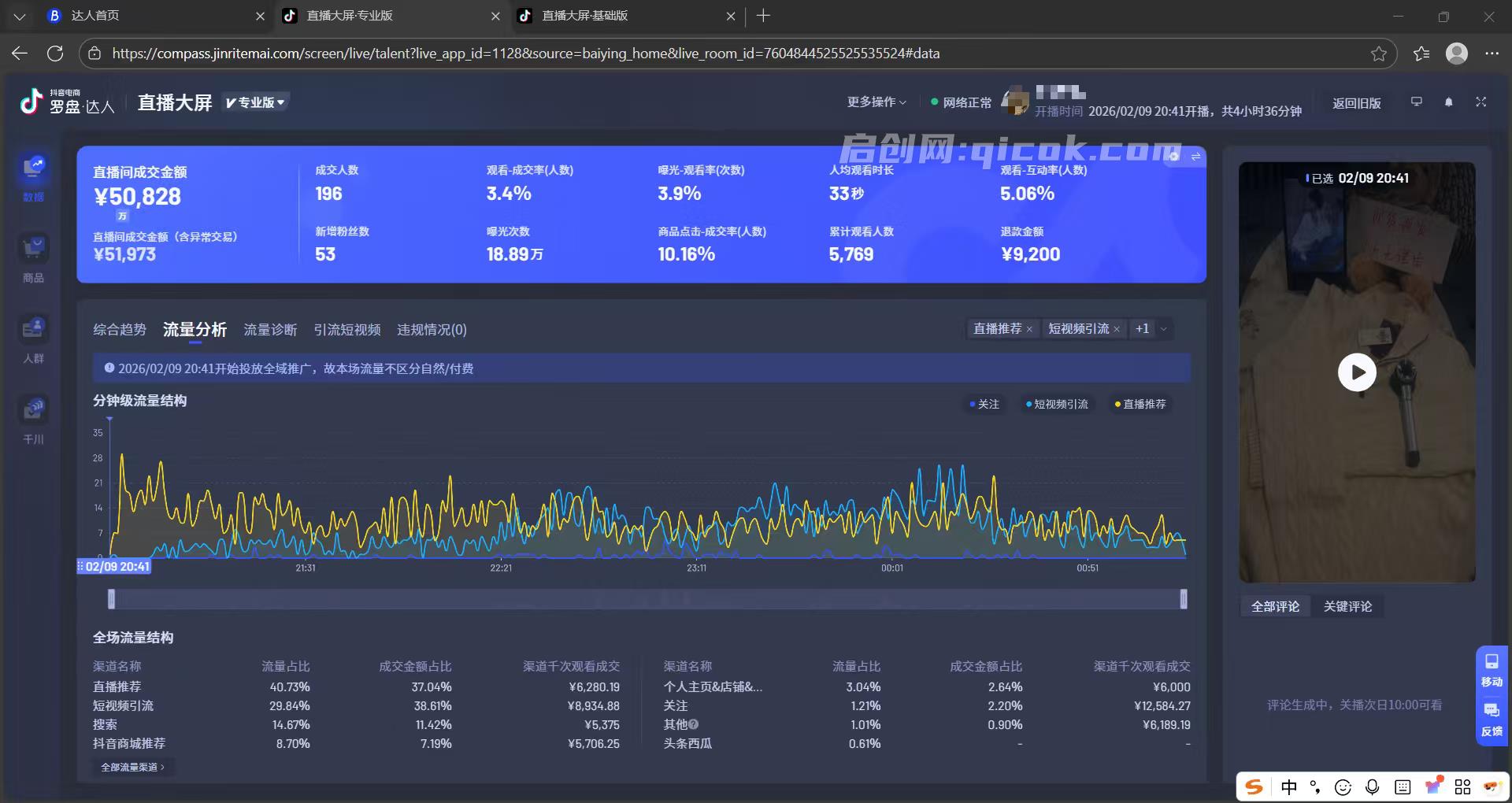
Task: Click 返回旧版 to return to old version
Action: [1356, 103]
